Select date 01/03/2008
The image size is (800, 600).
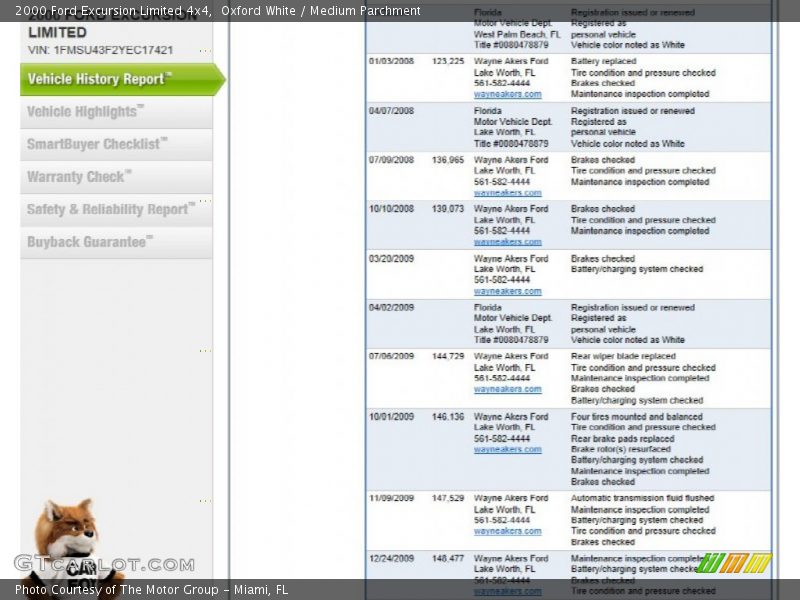[391, 61]
